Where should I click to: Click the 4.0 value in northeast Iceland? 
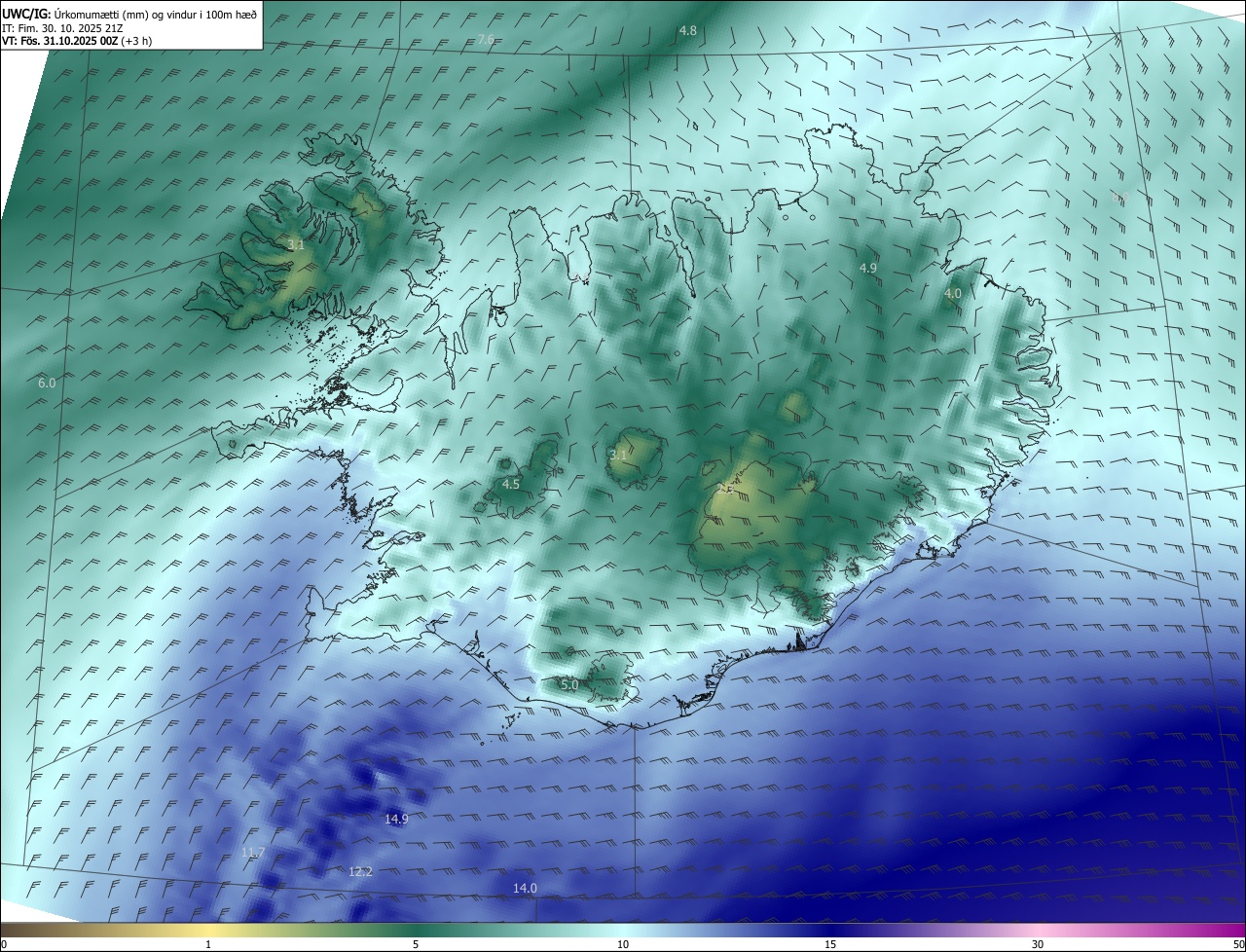pos(953,293)
